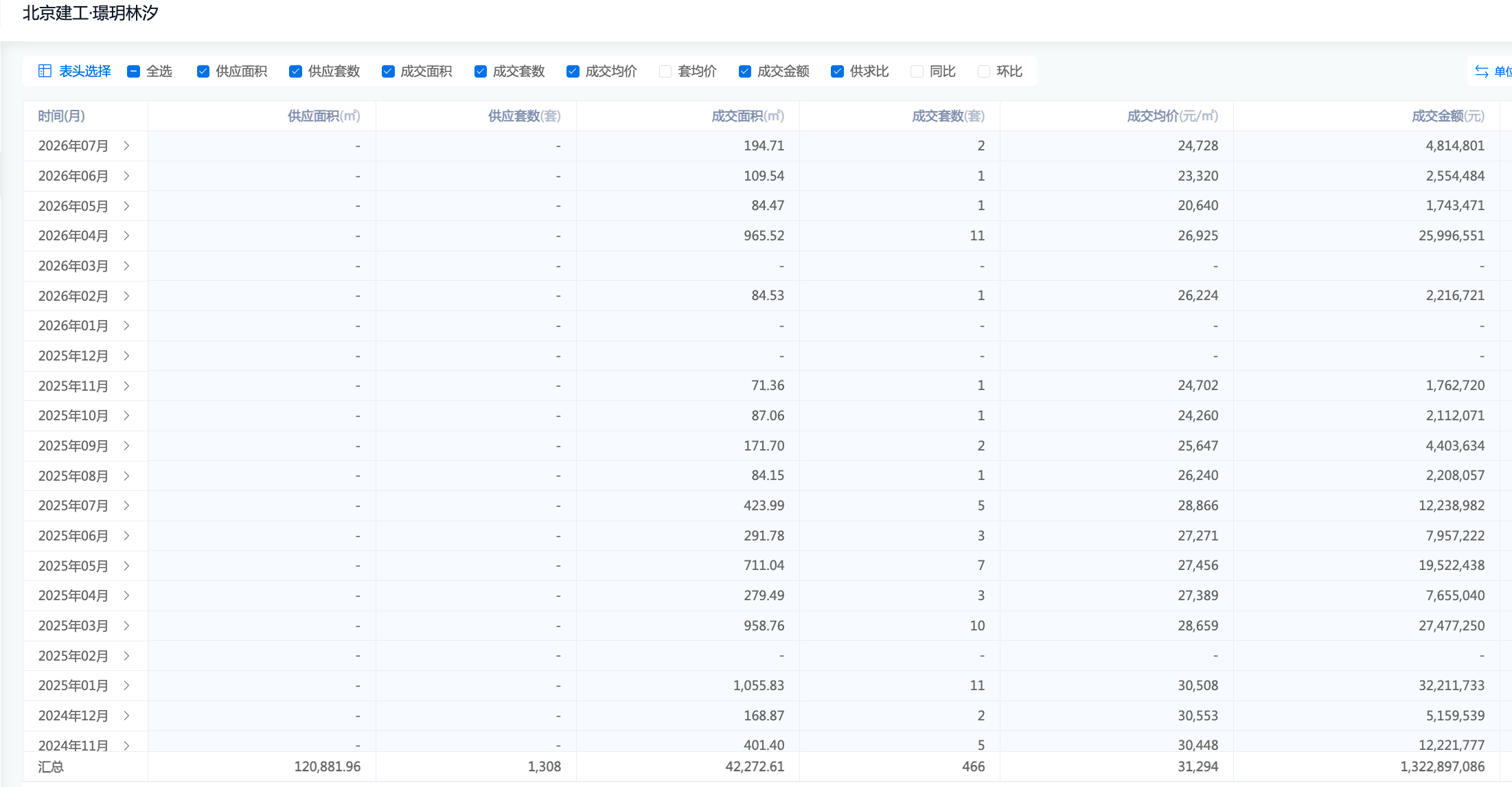Expand the 2025年09月 row
Screen dimensions: 1512x787
coord(126,446)
